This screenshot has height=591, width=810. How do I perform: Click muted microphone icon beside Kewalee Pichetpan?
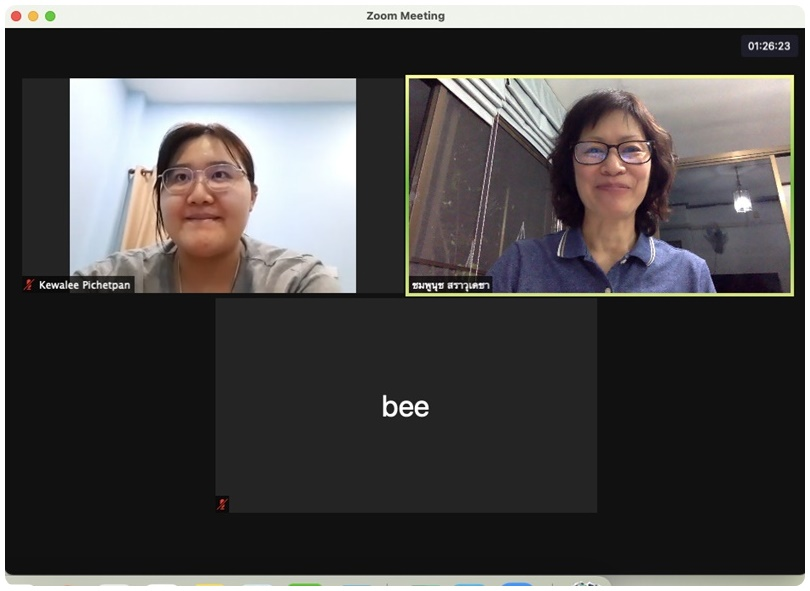29,285
